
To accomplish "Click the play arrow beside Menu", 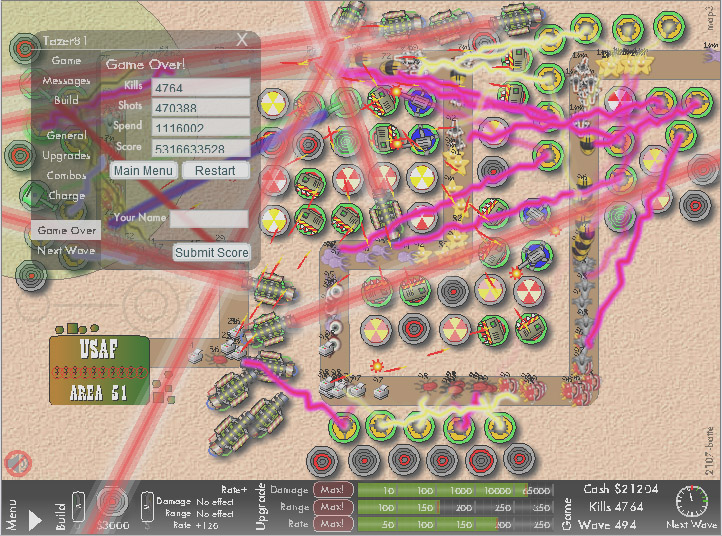I will tap(35, 520).
